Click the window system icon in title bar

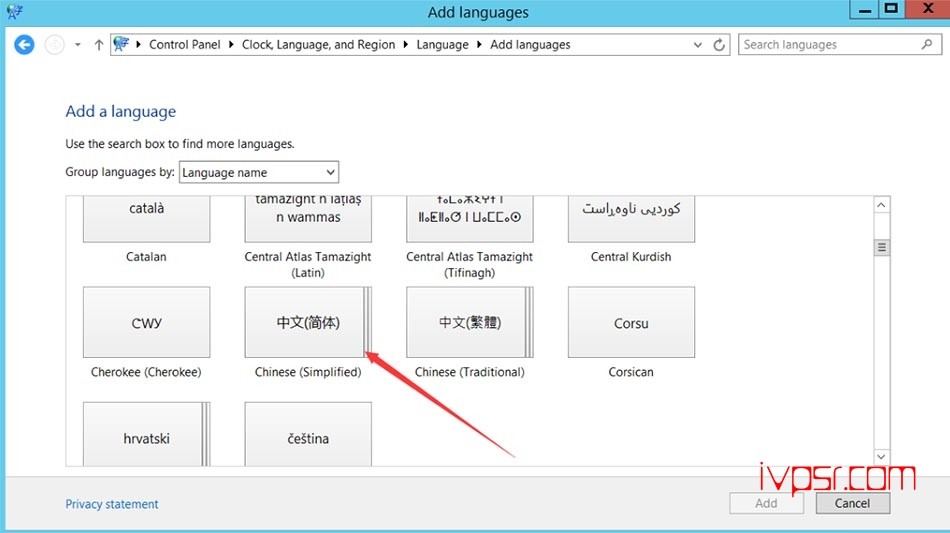[15, 11]
